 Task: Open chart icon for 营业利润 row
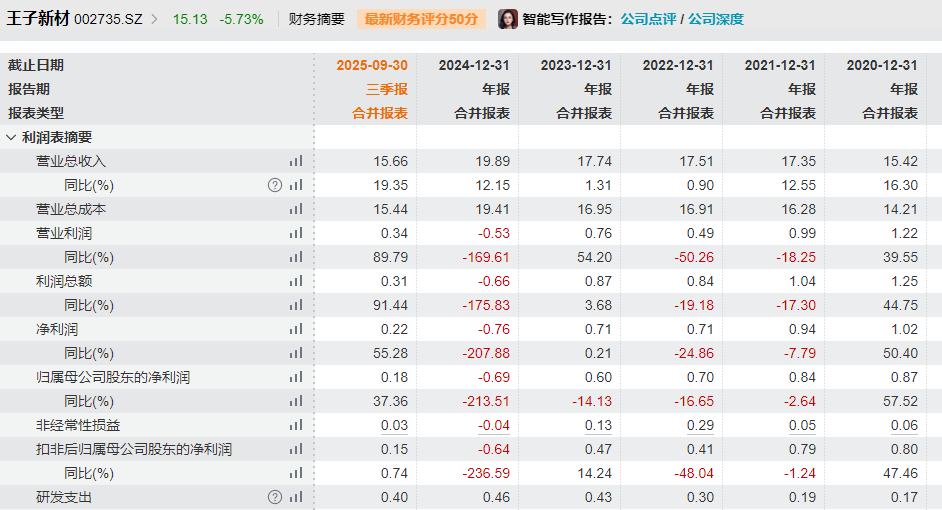click(296, 233)
